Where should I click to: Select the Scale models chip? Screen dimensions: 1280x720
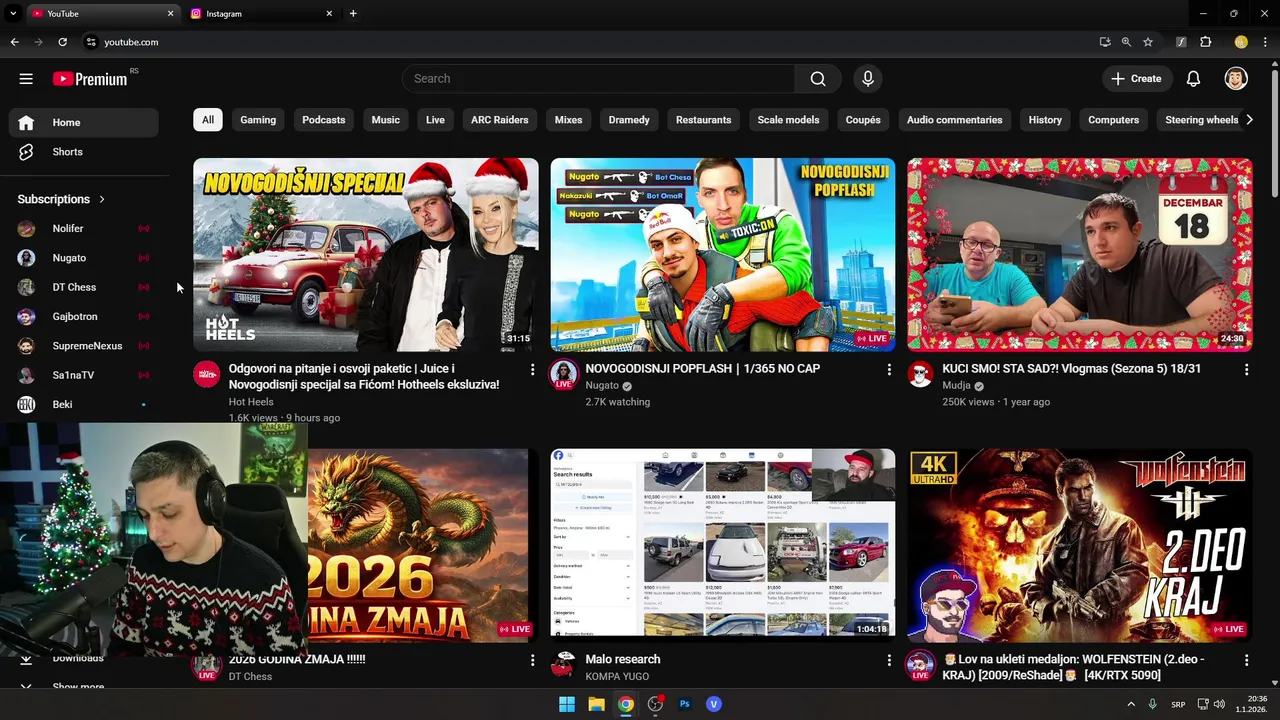click(788, 120)
